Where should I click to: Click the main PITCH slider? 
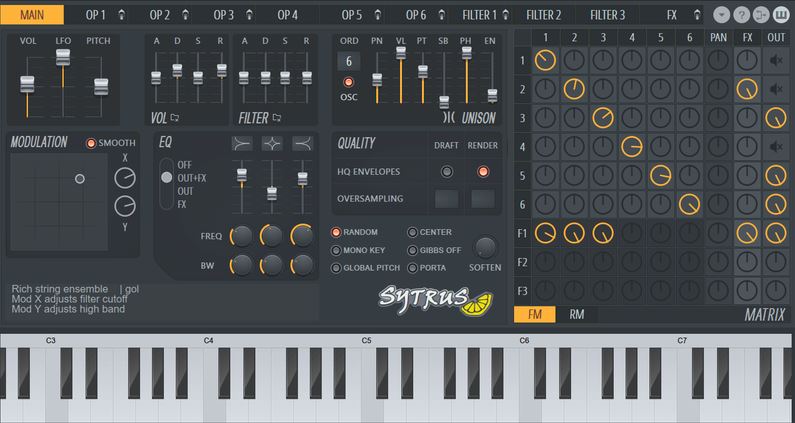101,87
